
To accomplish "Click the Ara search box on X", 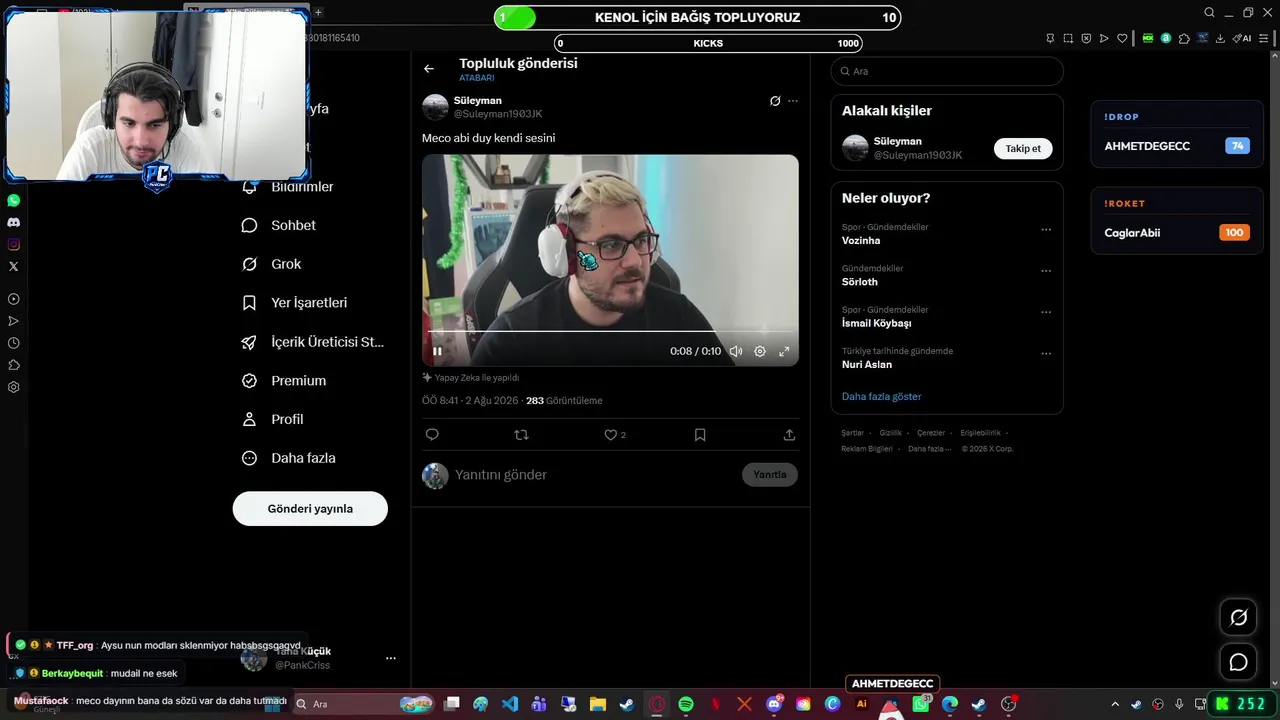I will click(947, 71).
